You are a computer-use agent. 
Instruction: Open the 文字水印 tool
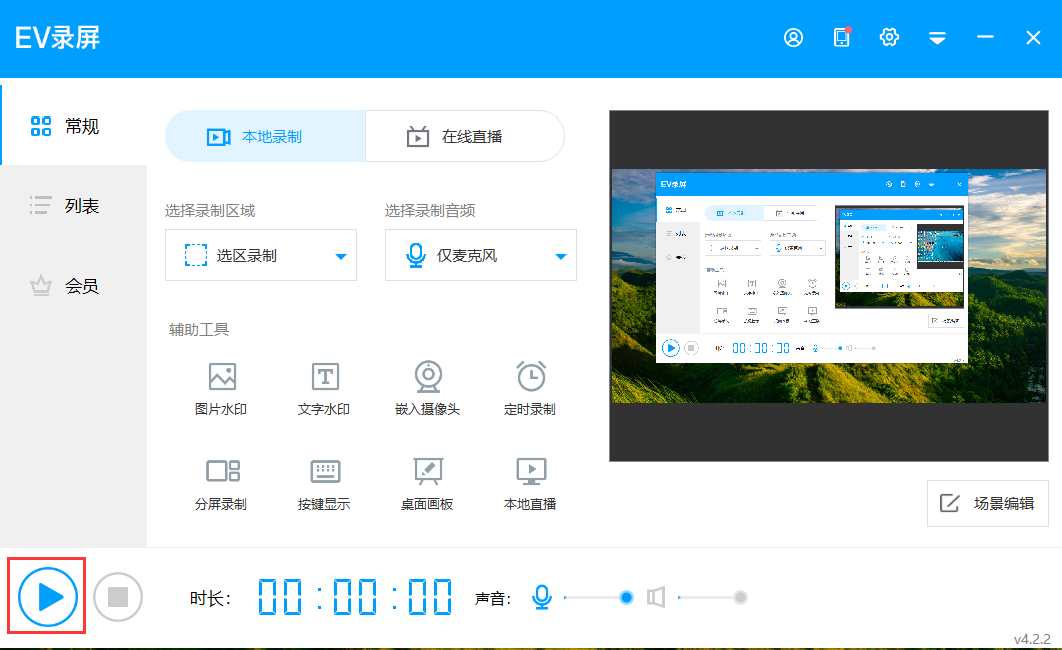324,389
